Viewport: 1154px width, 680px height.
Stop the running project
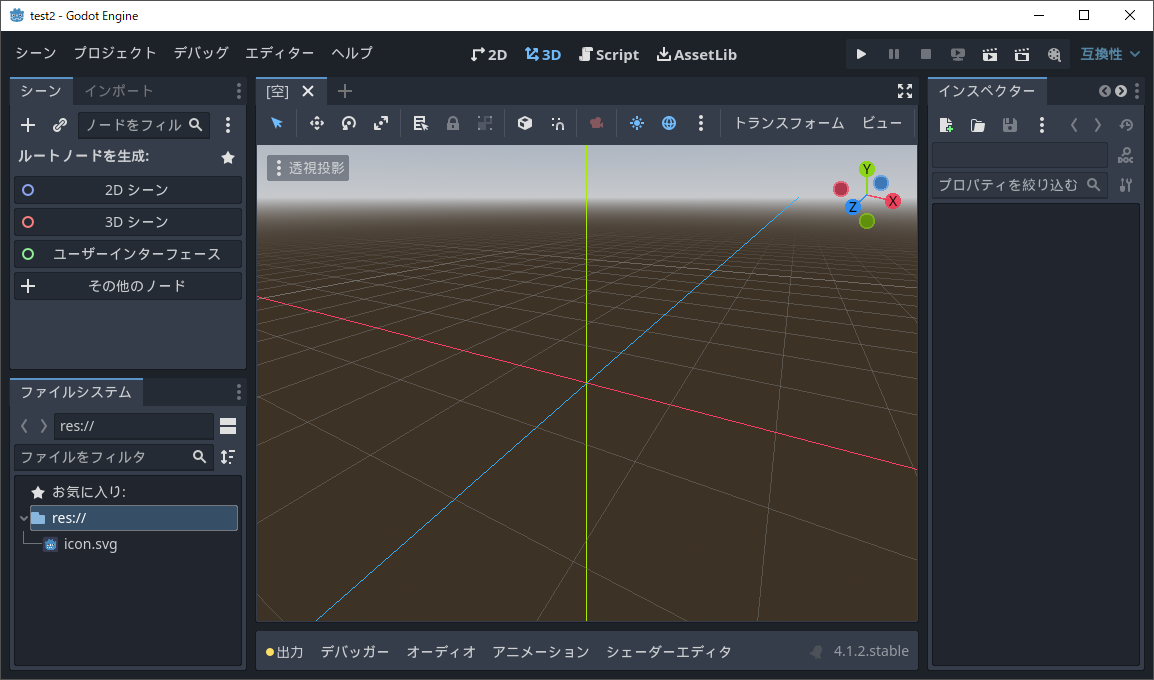coord(926,54)
